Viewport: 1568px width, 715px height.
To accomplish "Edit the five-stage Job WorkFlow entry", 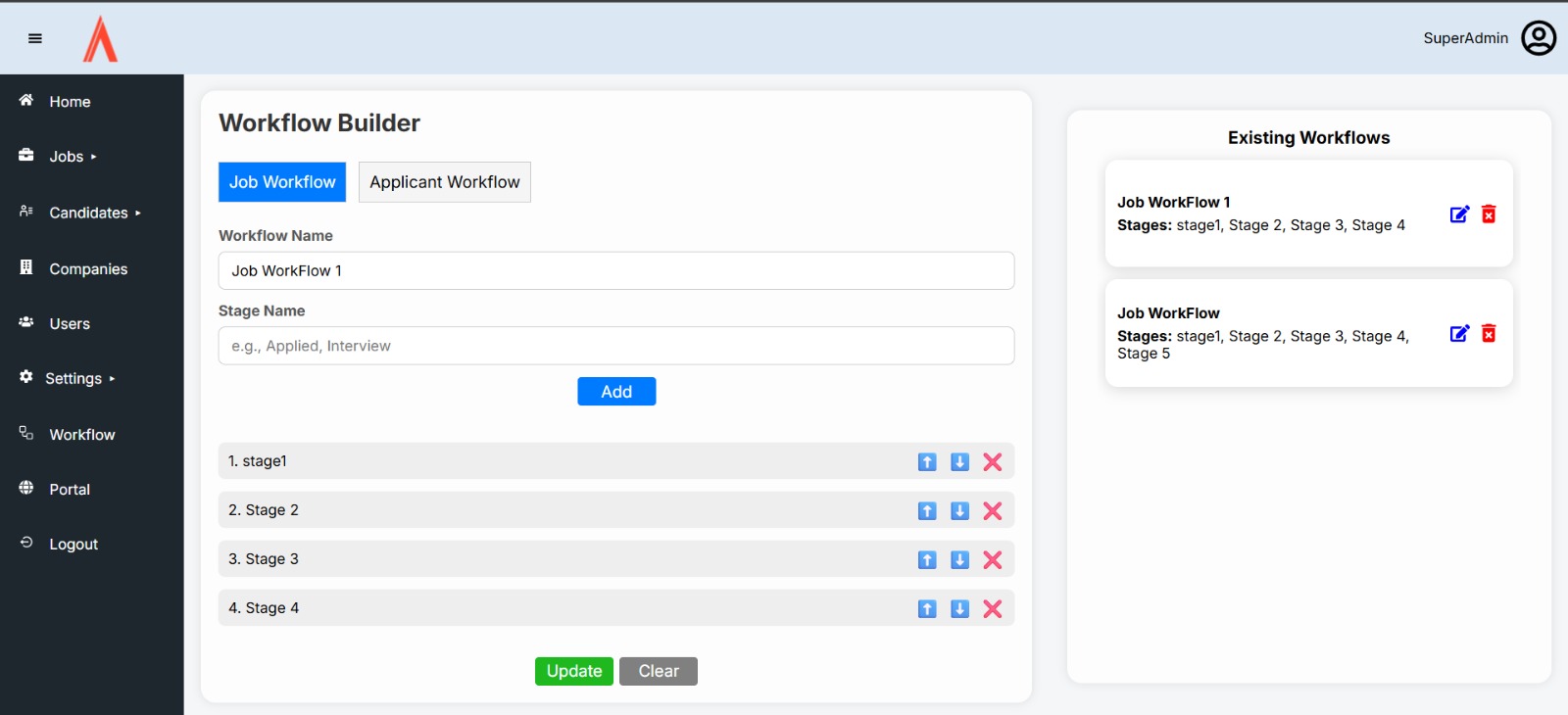I will coord(1459,334).
